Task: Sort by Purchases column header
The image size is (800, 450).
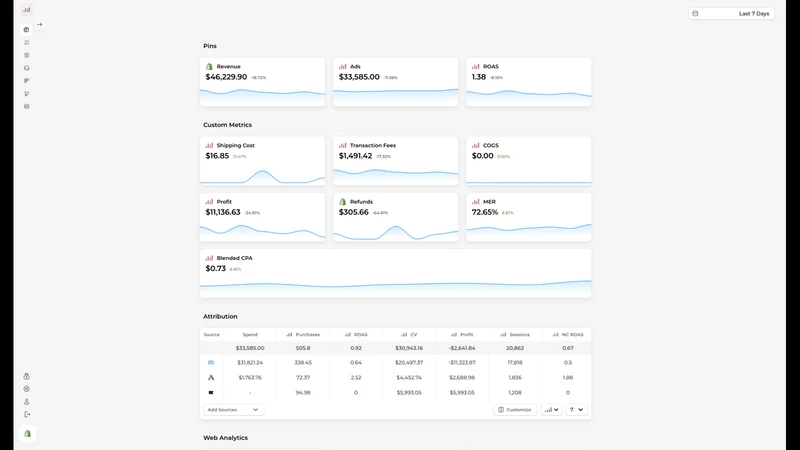Action: [x=303, y=335]
